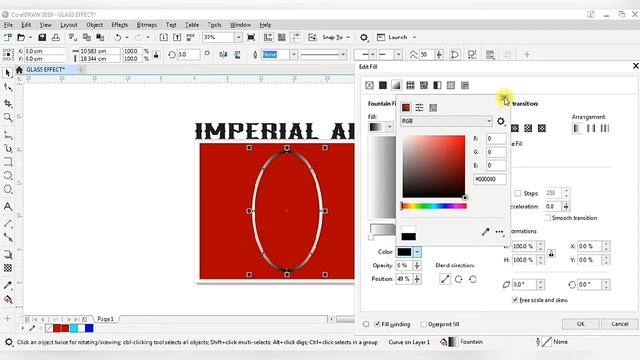Choose Fountain fill type in Edit Fill
640x360 pixels.
[396, 85]
